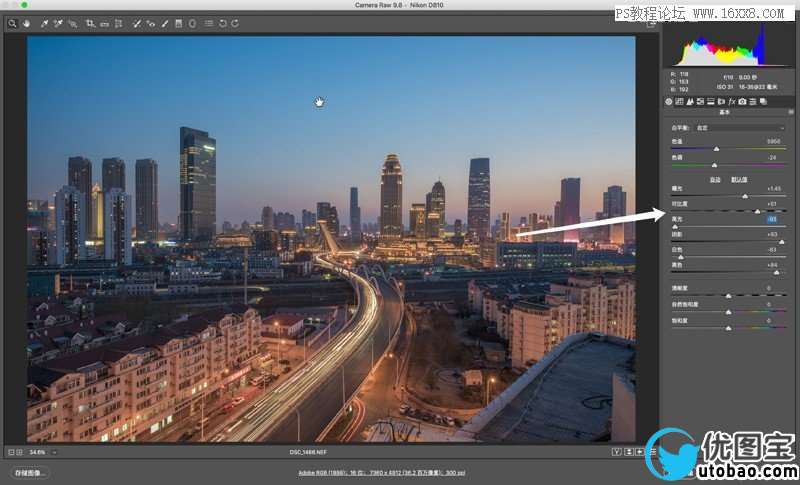Image resolution: width=800 pixels, height=485 pixels.
Task: Click the Exposure slider handle
Action: tap(745, 196)
